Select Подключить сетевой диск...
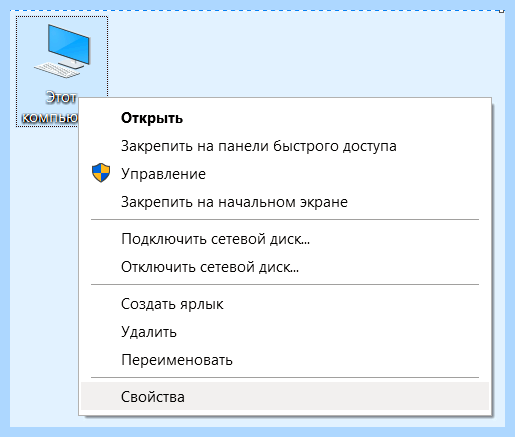The height and width of the screenshot is (437, 515). point(285,239)
